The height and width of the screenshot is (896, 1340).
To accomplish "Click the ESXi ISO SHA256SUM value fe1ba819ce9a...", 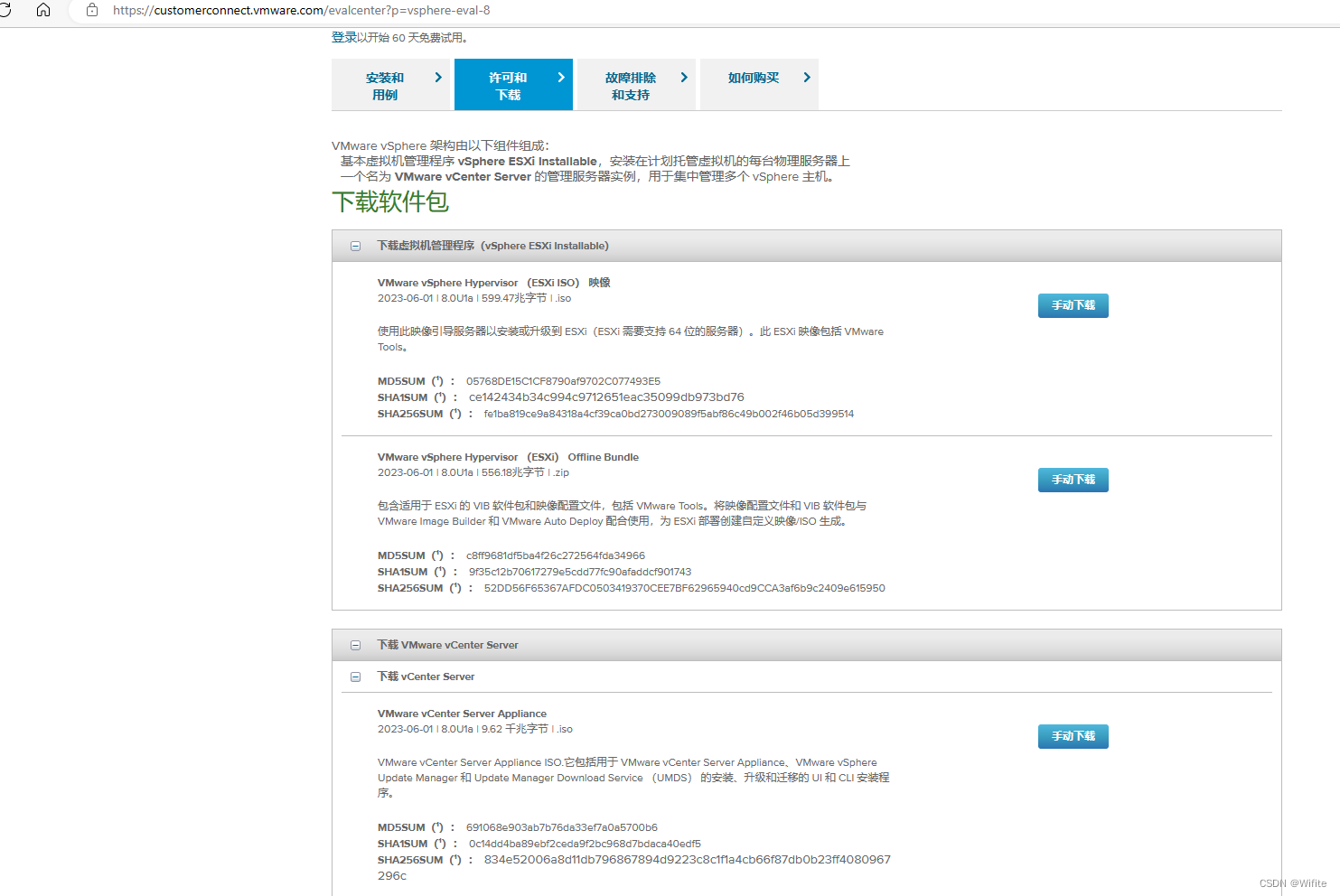I will click(669, 414).
